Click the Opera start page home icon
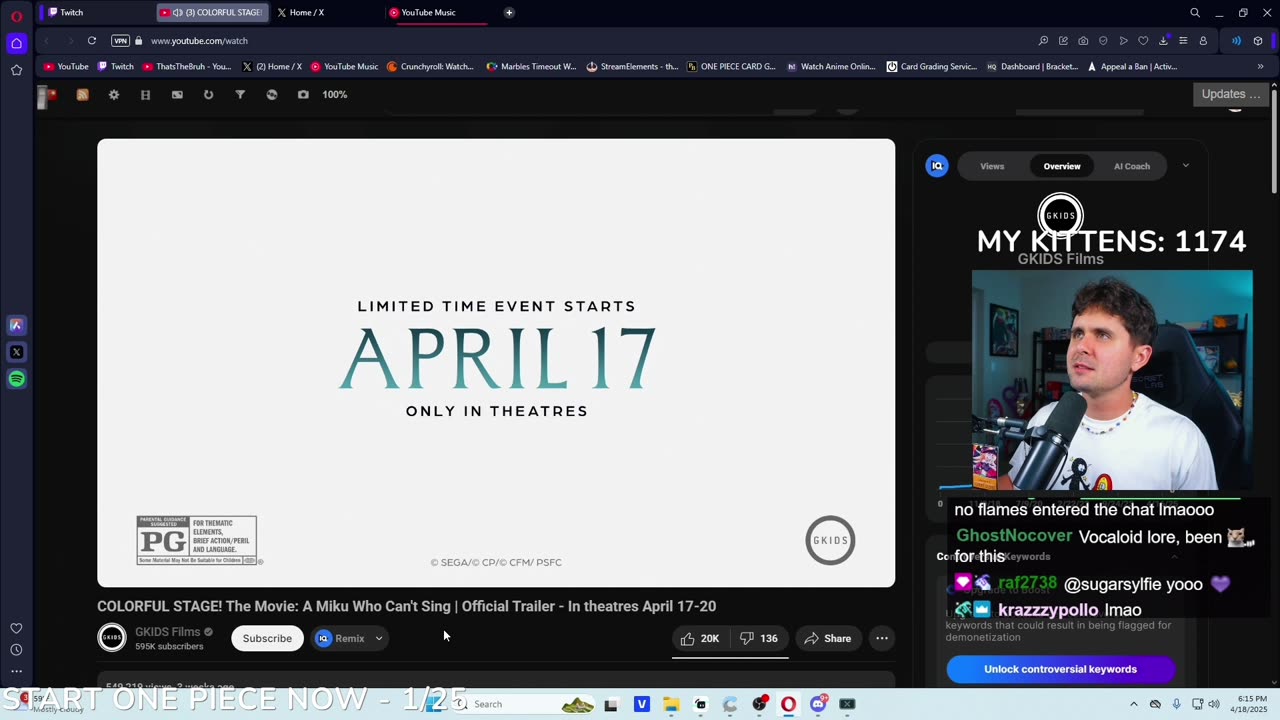Image resolution: width=1280 pixels, height=720 pixels. [16, 43]
